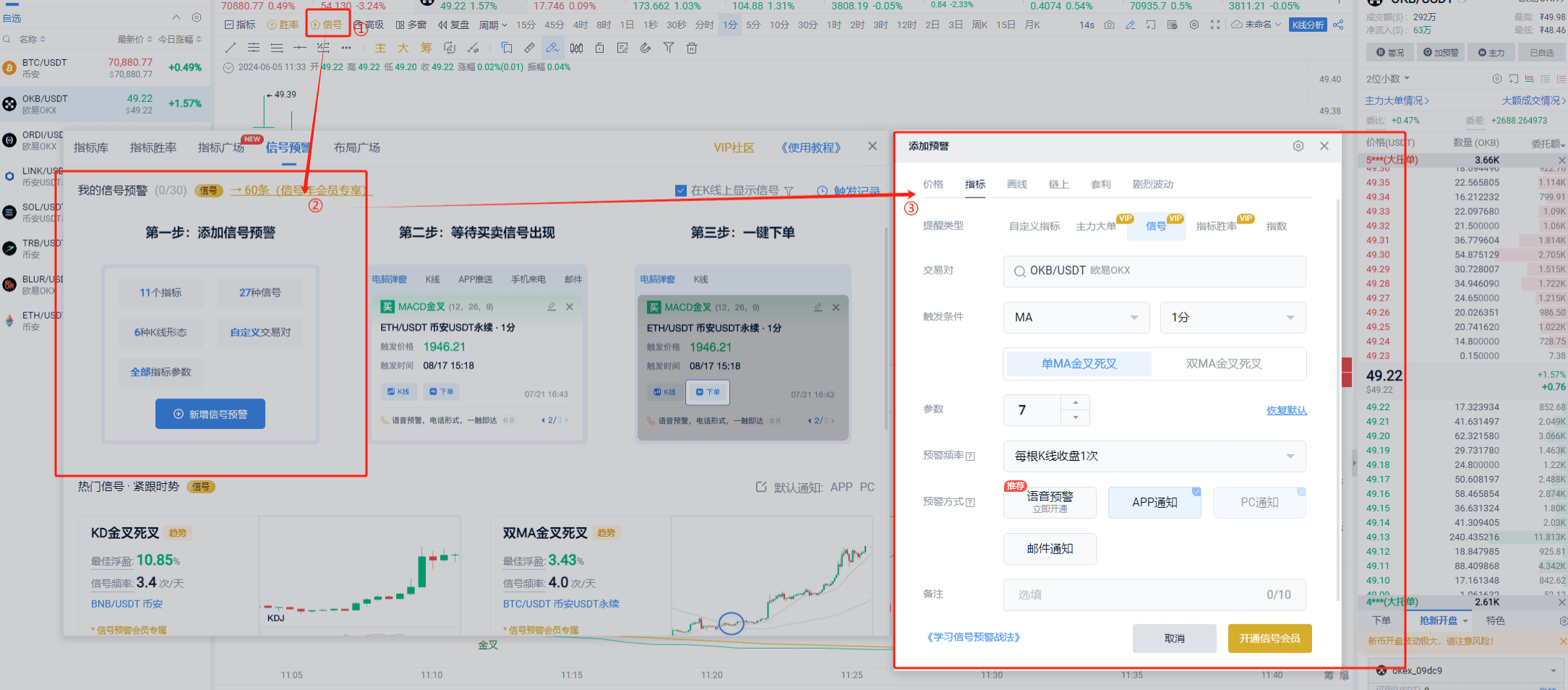Viewport: 1568px width, 690px height.
Task: Click 取消 button in alert dialog
Action: pos(1175,639)
